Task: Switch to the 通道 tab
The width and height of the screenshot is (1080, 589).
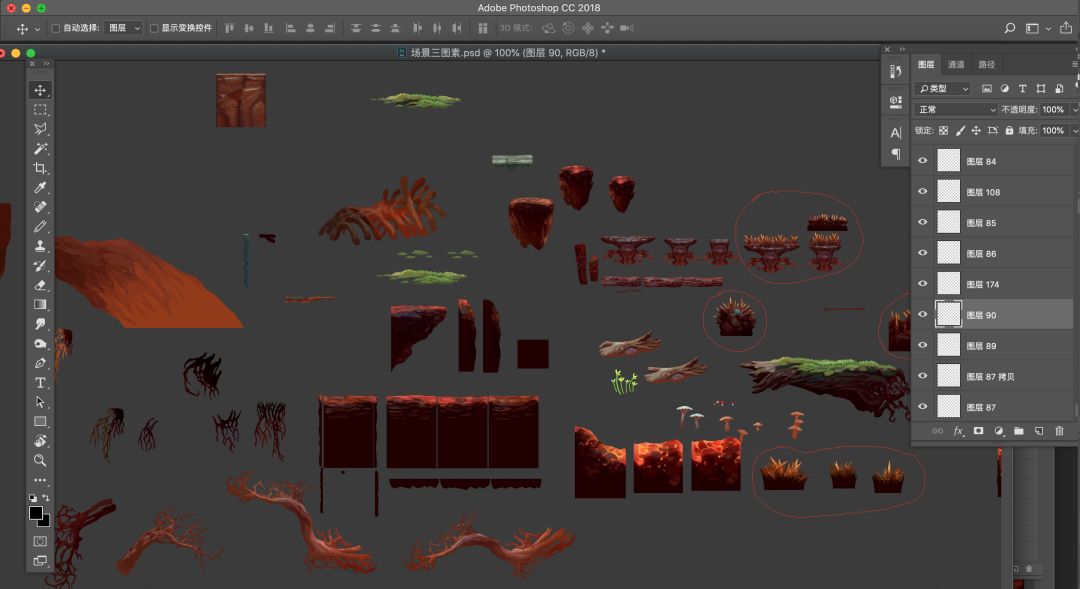Action: point(956,65)
